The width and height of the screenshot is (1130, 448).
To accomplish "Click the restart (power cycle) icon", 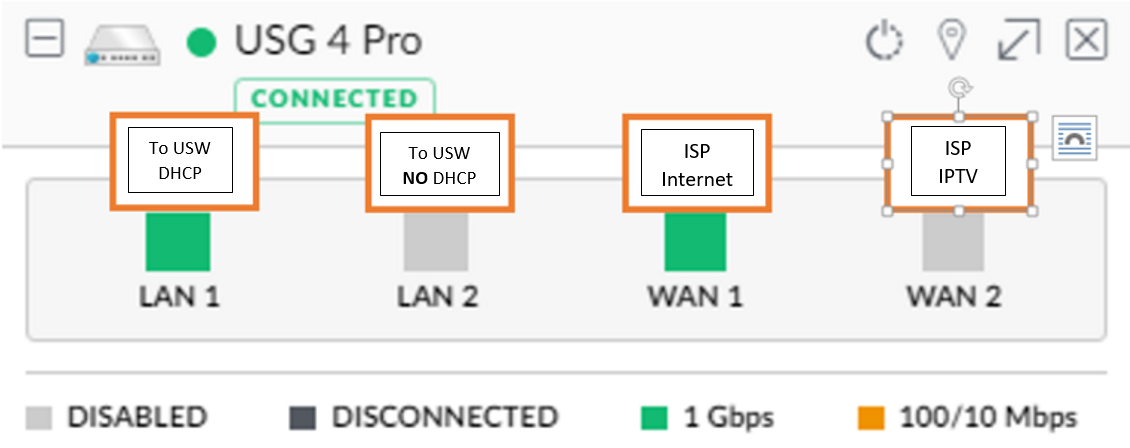I will click(883, 42).
